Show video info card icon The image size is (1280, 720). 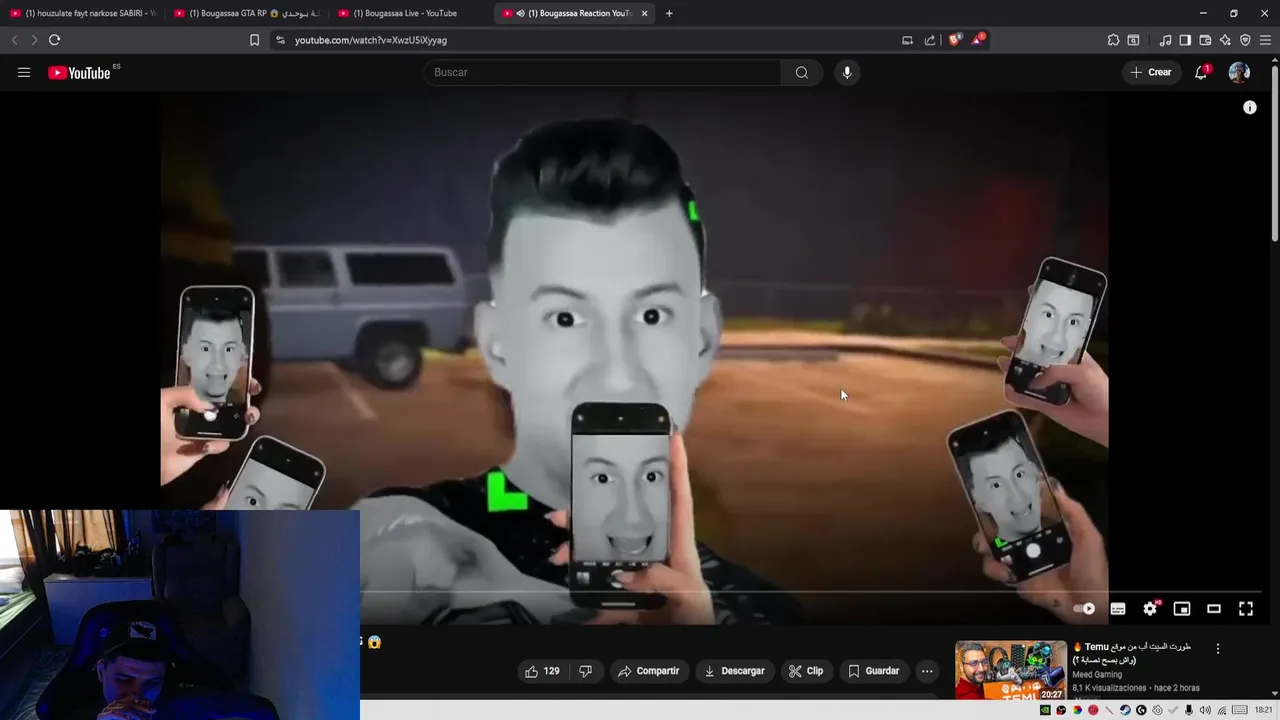(x=1250, y=107)
